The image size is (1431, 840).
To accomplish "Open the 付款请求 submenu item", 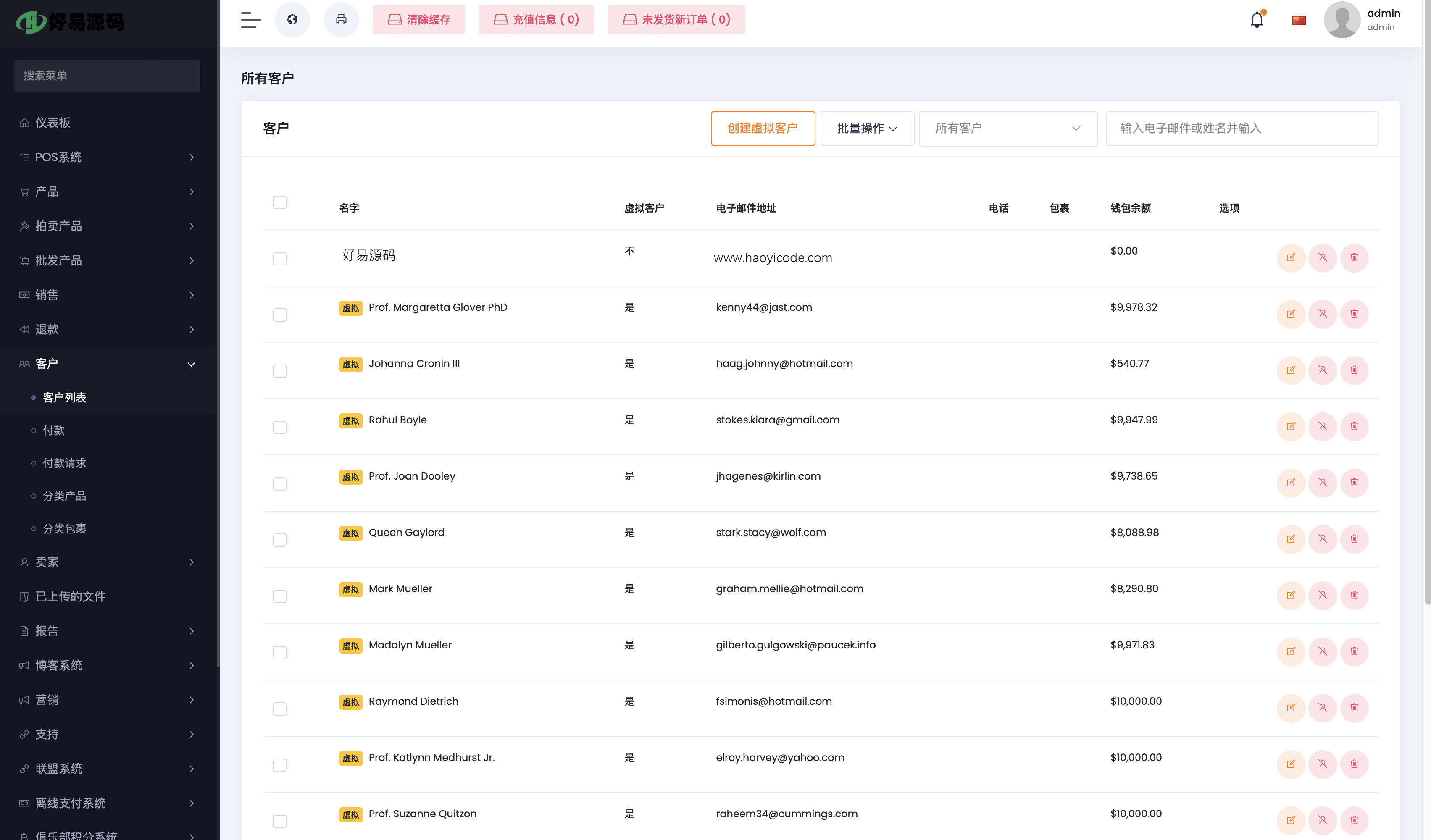I will [x=64, y=463].
